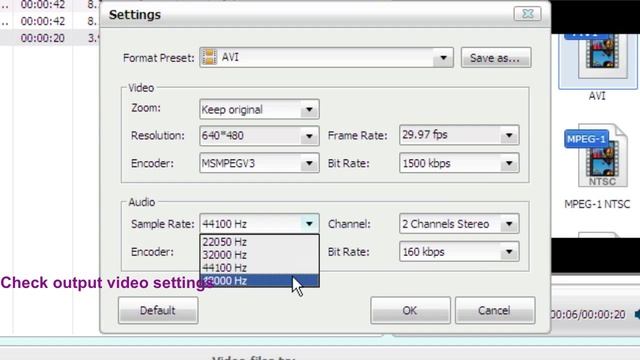Open the audio Bit Rate dropdown showing 160 kbps
Screen dimensions: 640x360
pyautogui.click(x=509, y=252)
